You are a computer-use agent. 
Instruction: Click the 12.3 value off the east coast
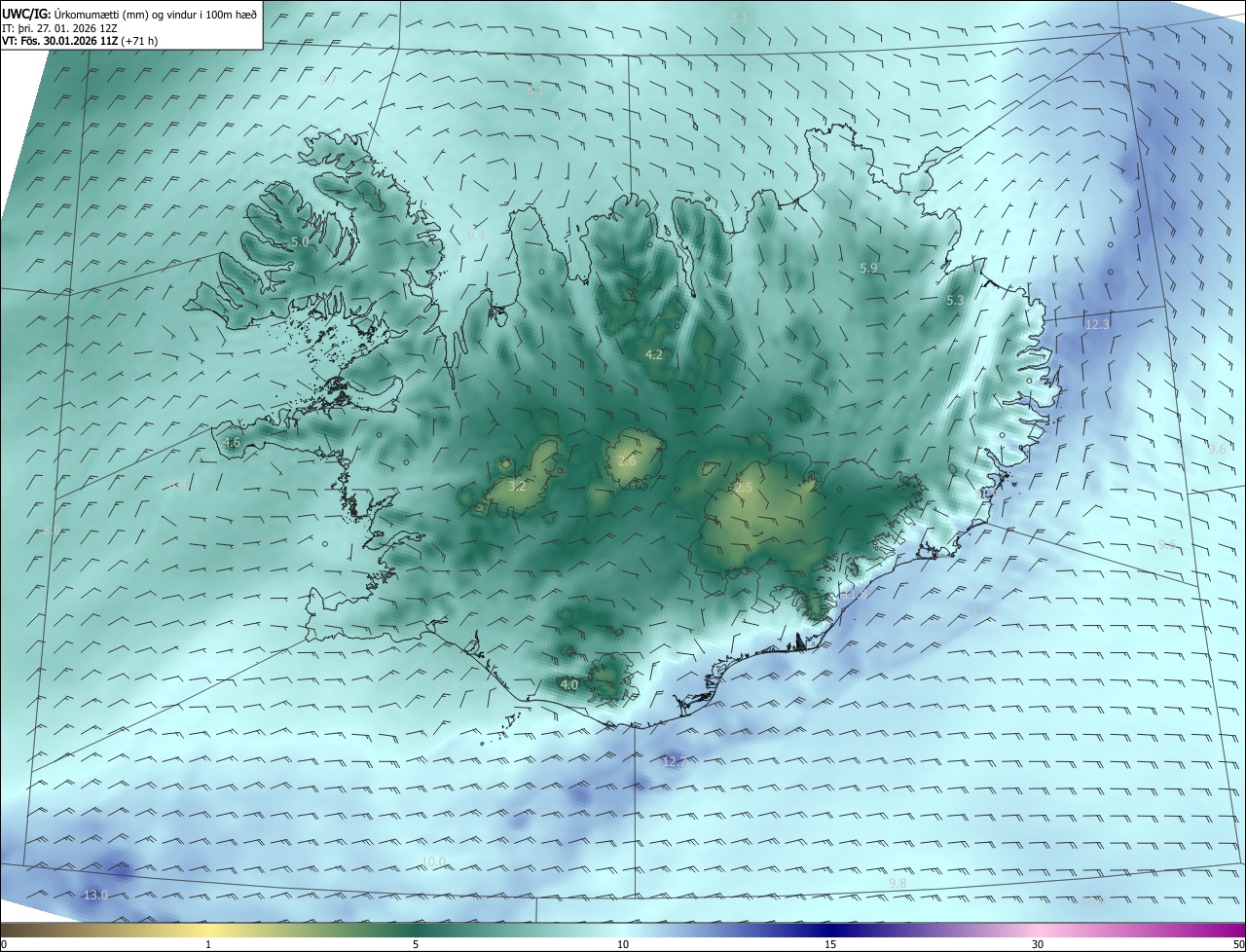(x=1097, y=324)
